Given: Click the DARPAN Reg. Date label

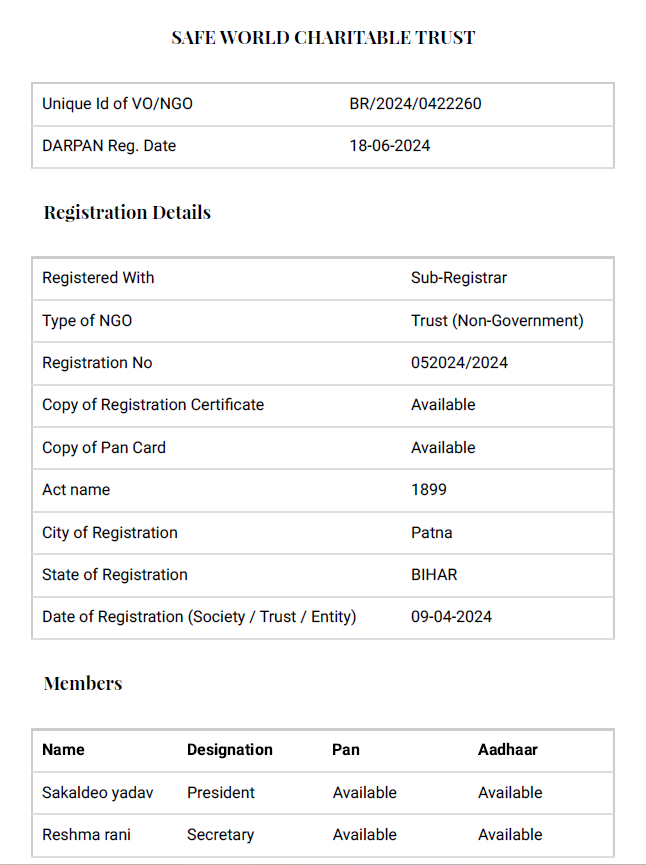Looking at the screenshot, I should pos(109,146).
